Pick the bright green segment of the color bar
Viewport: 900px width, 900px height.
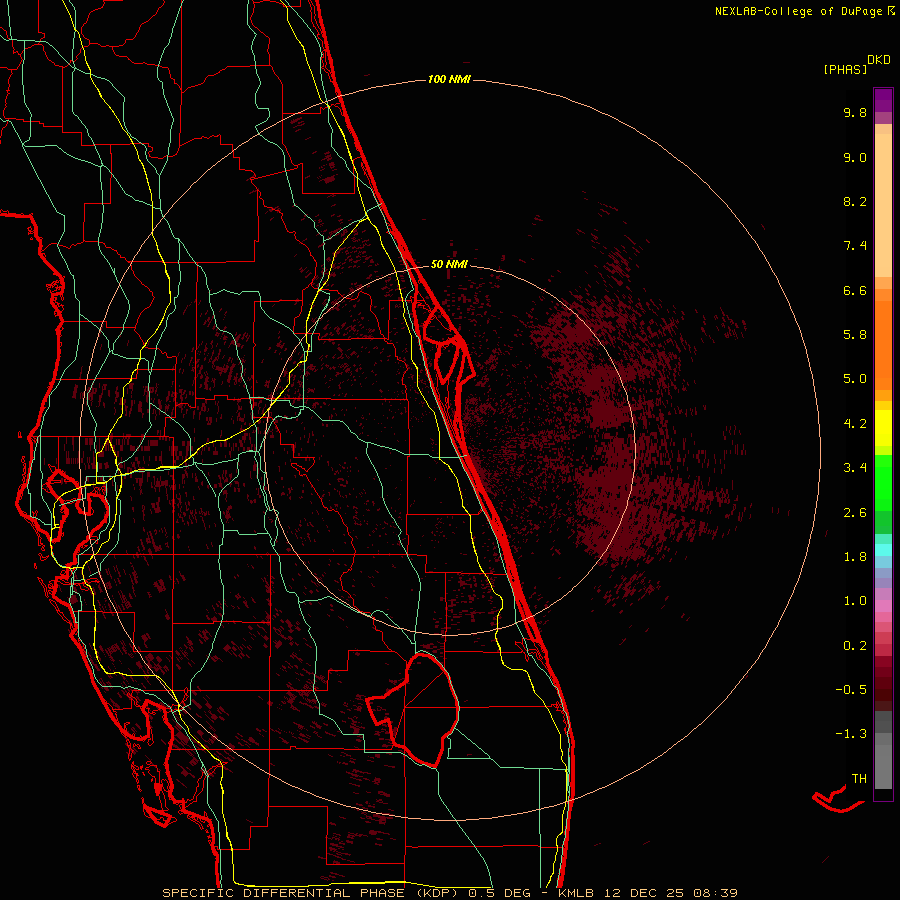coord(883,482)
